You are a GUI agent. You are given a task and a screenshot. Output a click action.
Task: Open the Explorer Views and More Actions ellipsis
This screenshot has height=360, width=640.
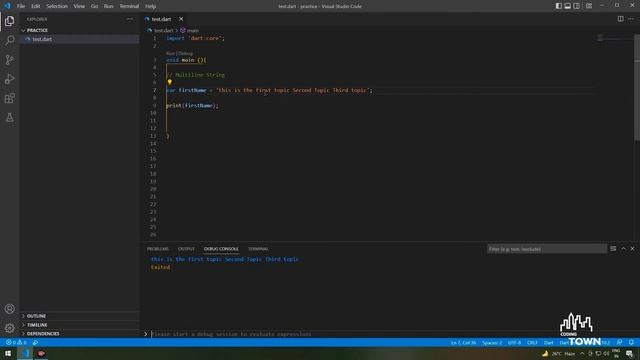tap(130, 19)
